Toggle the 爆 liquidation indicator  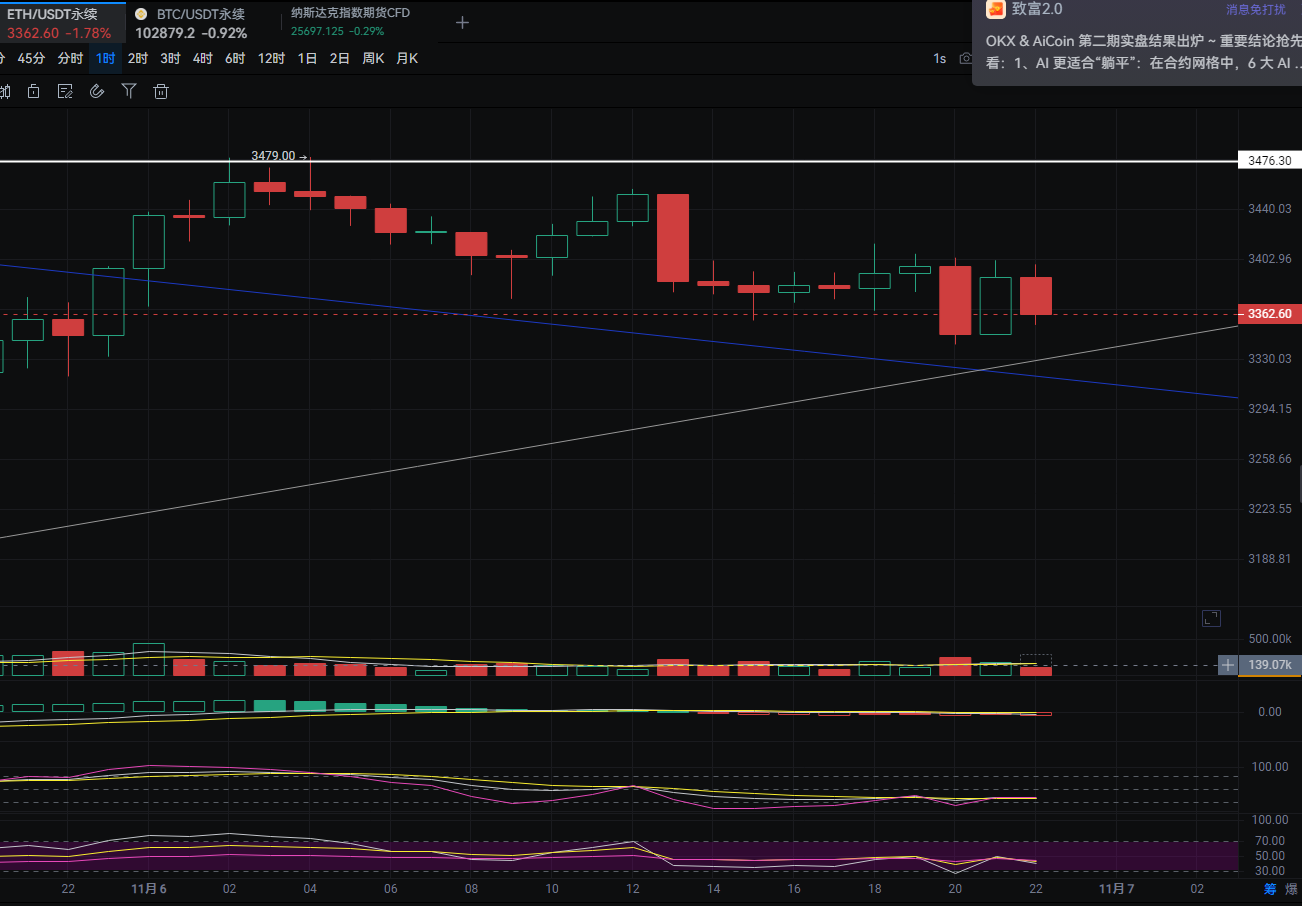(x=1292, y=888)
